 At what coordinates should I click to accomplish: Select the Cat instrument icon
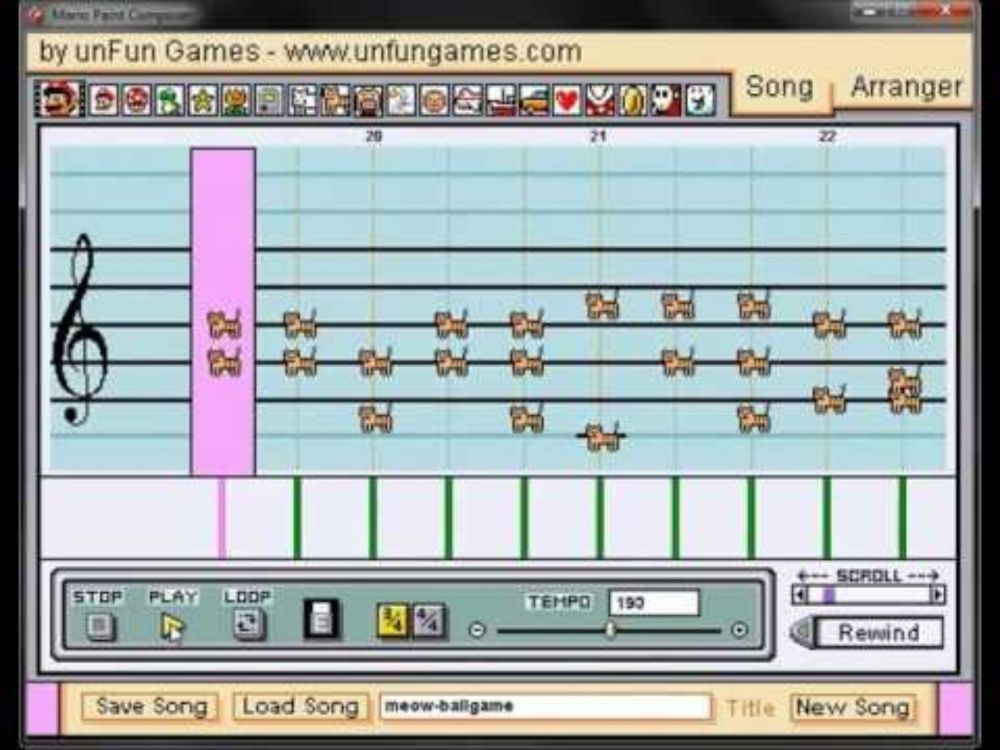(335, 101)
